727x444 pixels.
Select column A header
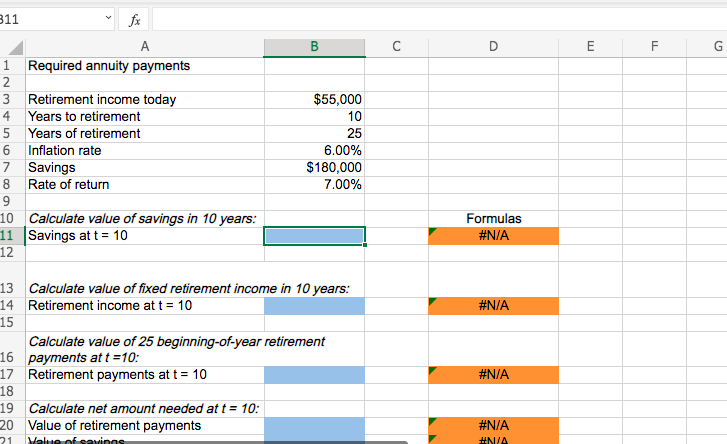pyautogui.click(x=145, y=47)
